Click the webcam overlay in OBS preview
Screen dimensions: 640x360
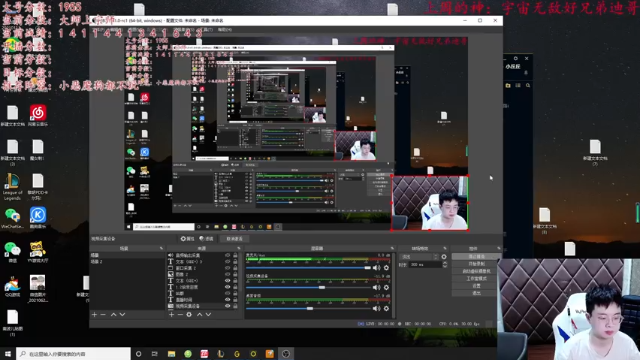pyautogui.click(x=429, y=203)
